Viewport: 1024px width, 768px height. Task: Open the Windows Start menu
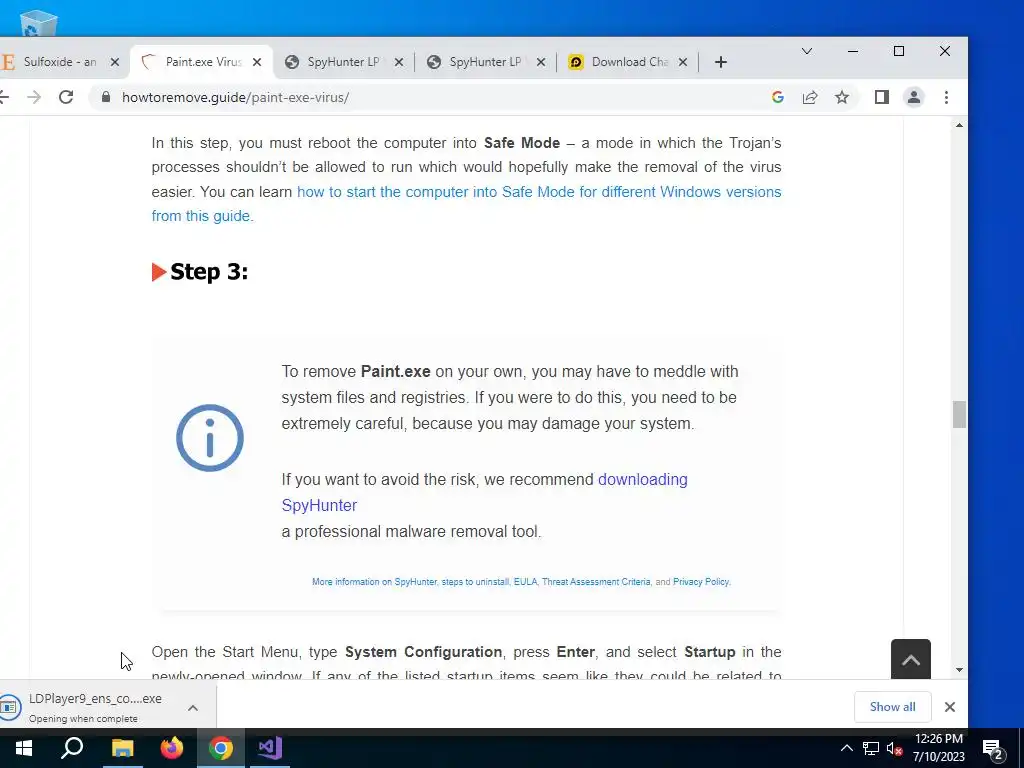coord(24,748)
